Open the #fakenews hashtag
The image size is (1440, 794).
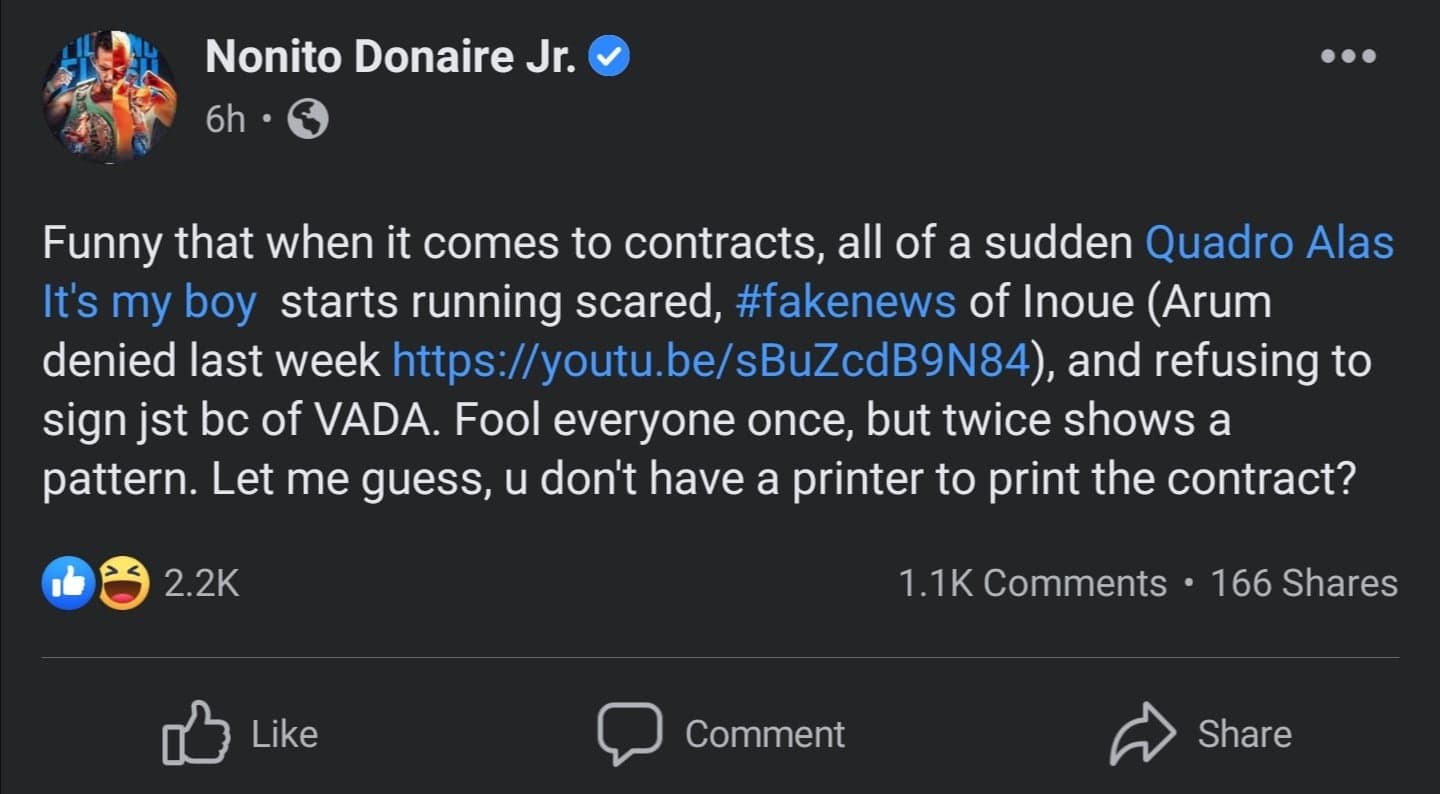(x=845, y=301)
